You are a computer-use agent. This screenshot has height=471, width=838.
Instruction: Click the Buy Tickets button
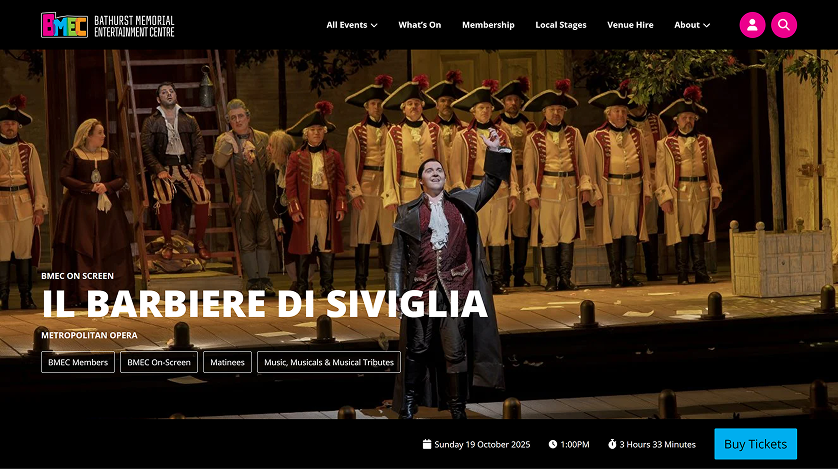tap(755, 444)
